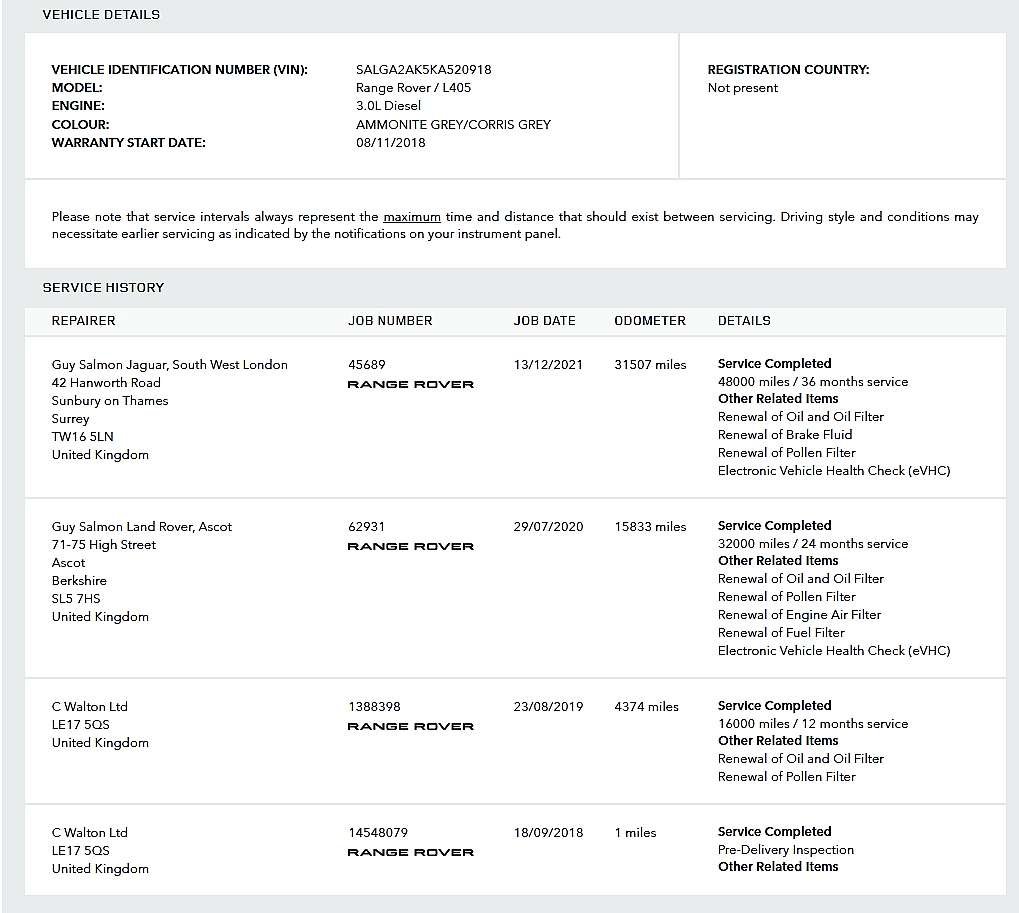Click Renewal of Fuel Filter entry
This screenshot has width=1019, height=913.
781,632
